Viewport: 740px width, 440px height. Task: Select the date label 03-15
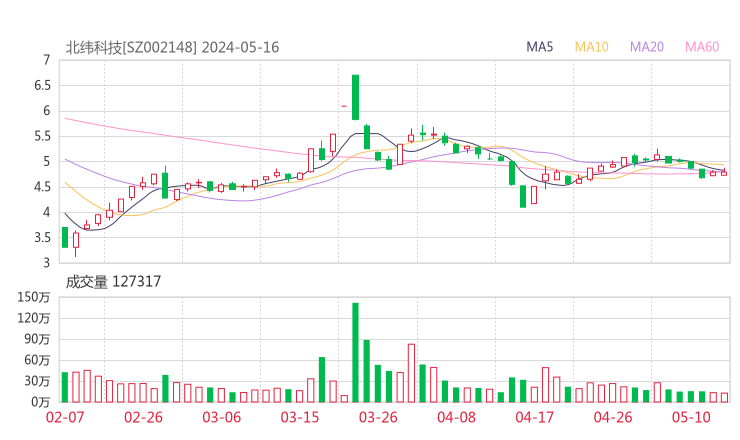point(300,417)
